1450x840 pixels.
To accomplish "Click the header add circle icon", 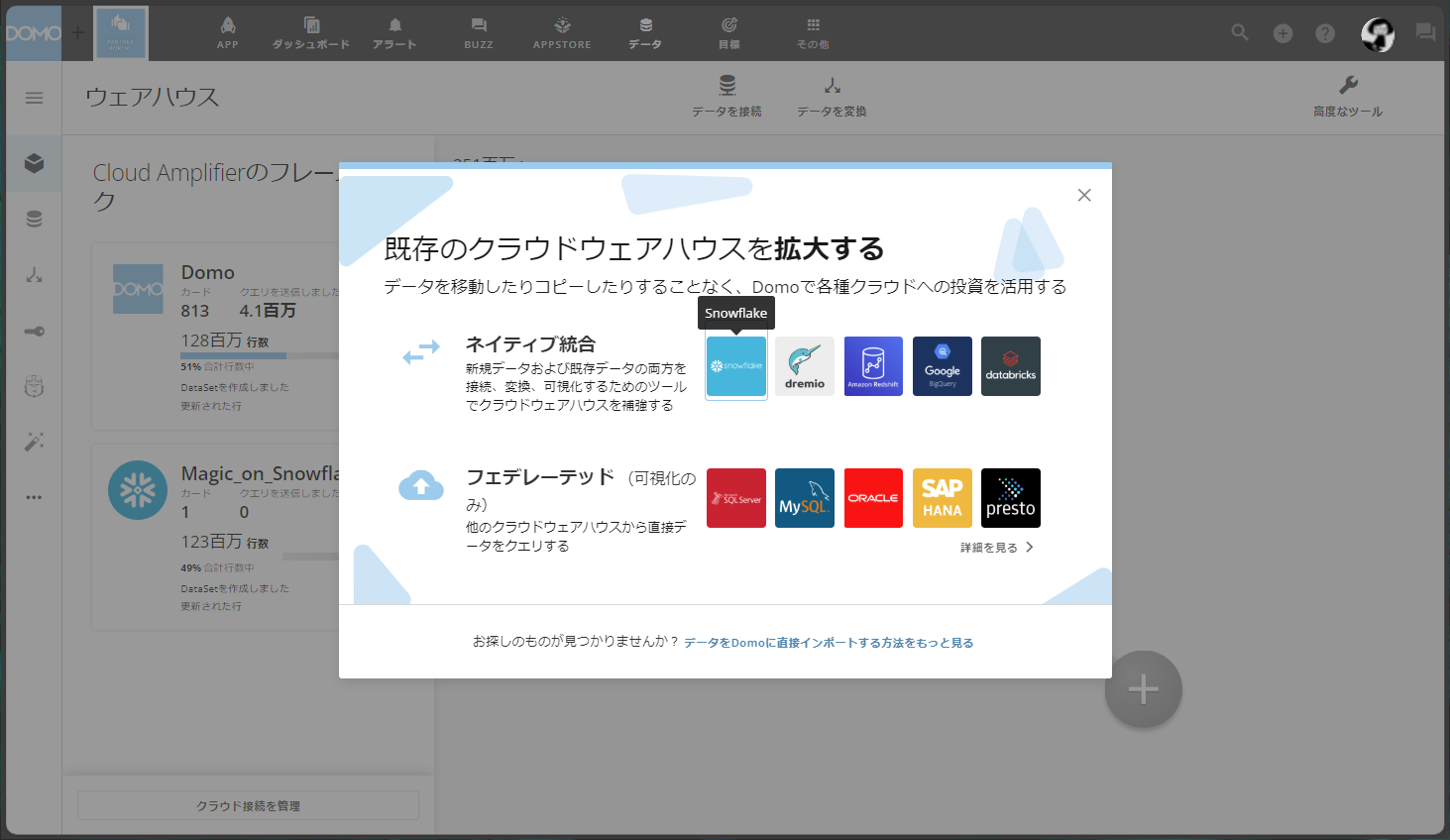I will (1283, 33).
